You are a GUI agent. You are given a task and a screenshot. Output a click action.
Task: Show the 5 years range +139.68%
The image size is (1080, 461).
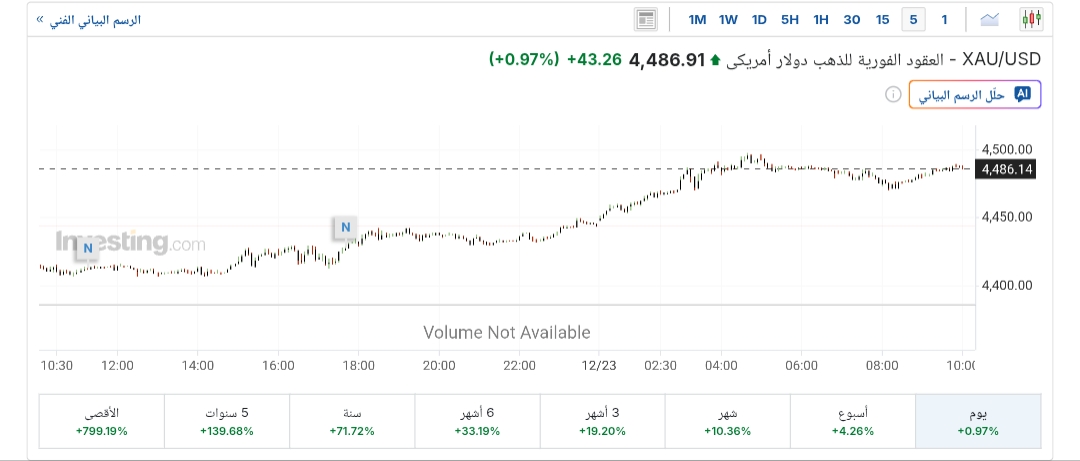[x=226, y=421]
